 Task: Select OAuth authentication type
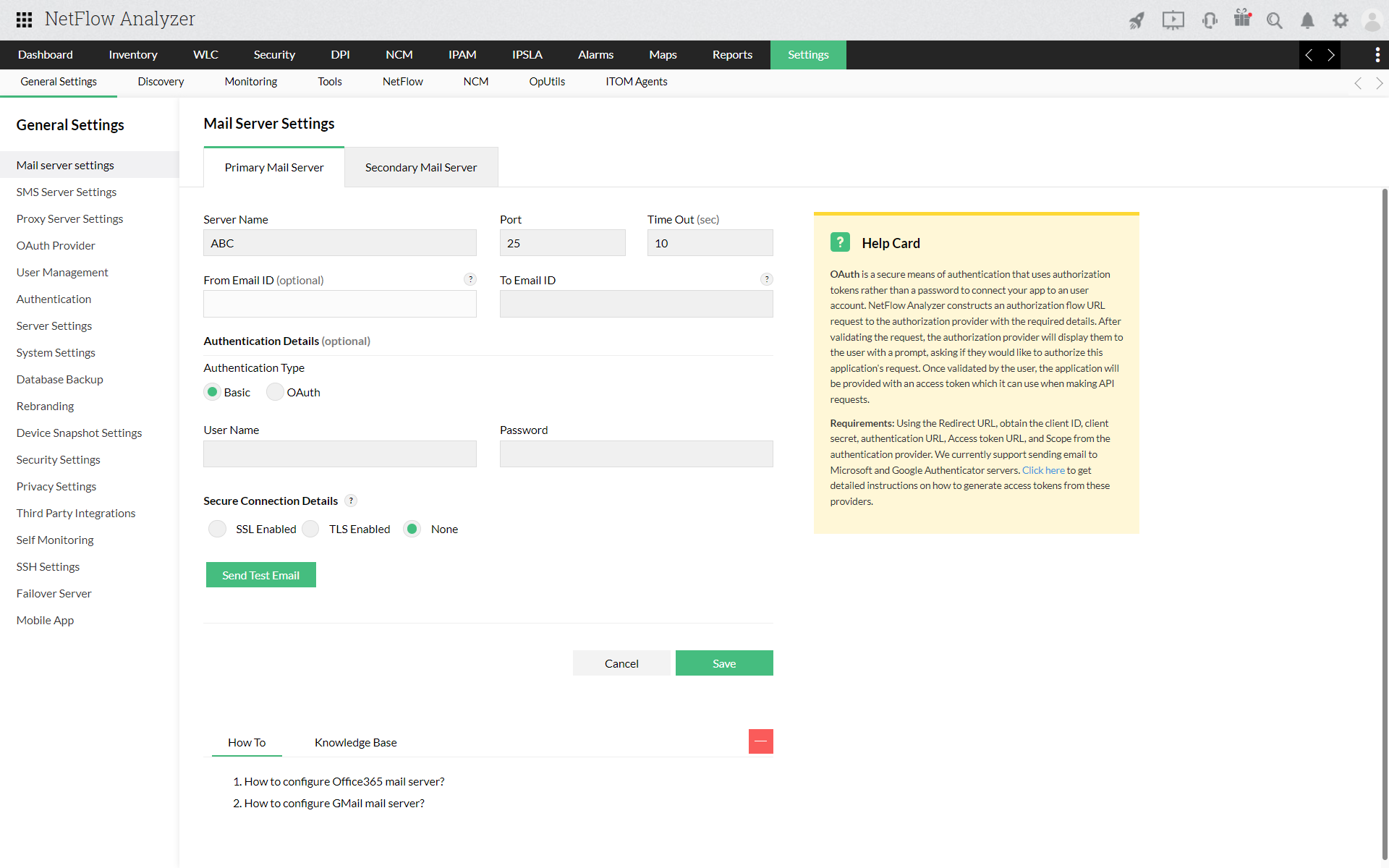275,392
